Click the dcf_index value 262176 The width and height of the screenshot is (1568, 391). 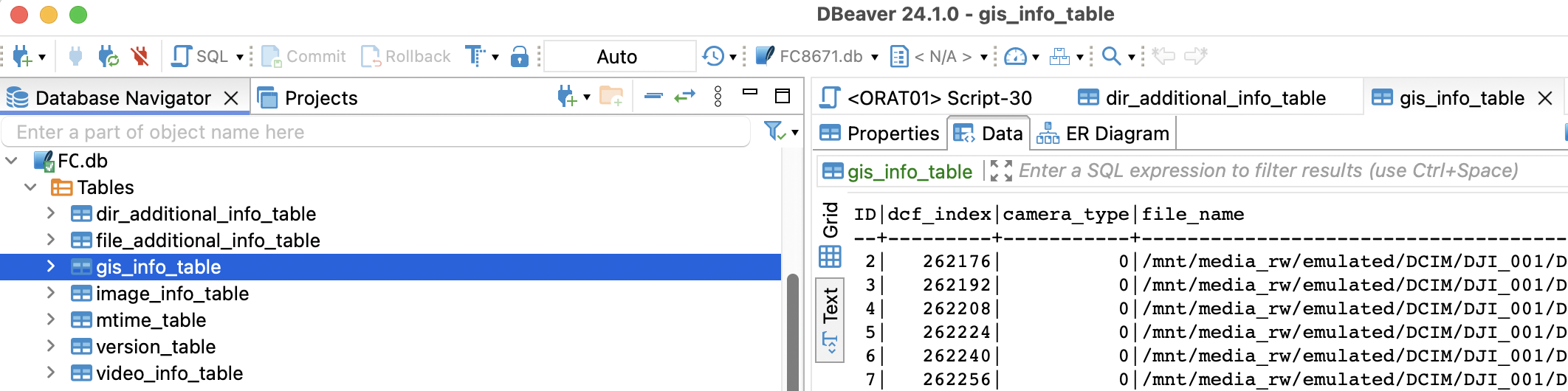point(957,261)
